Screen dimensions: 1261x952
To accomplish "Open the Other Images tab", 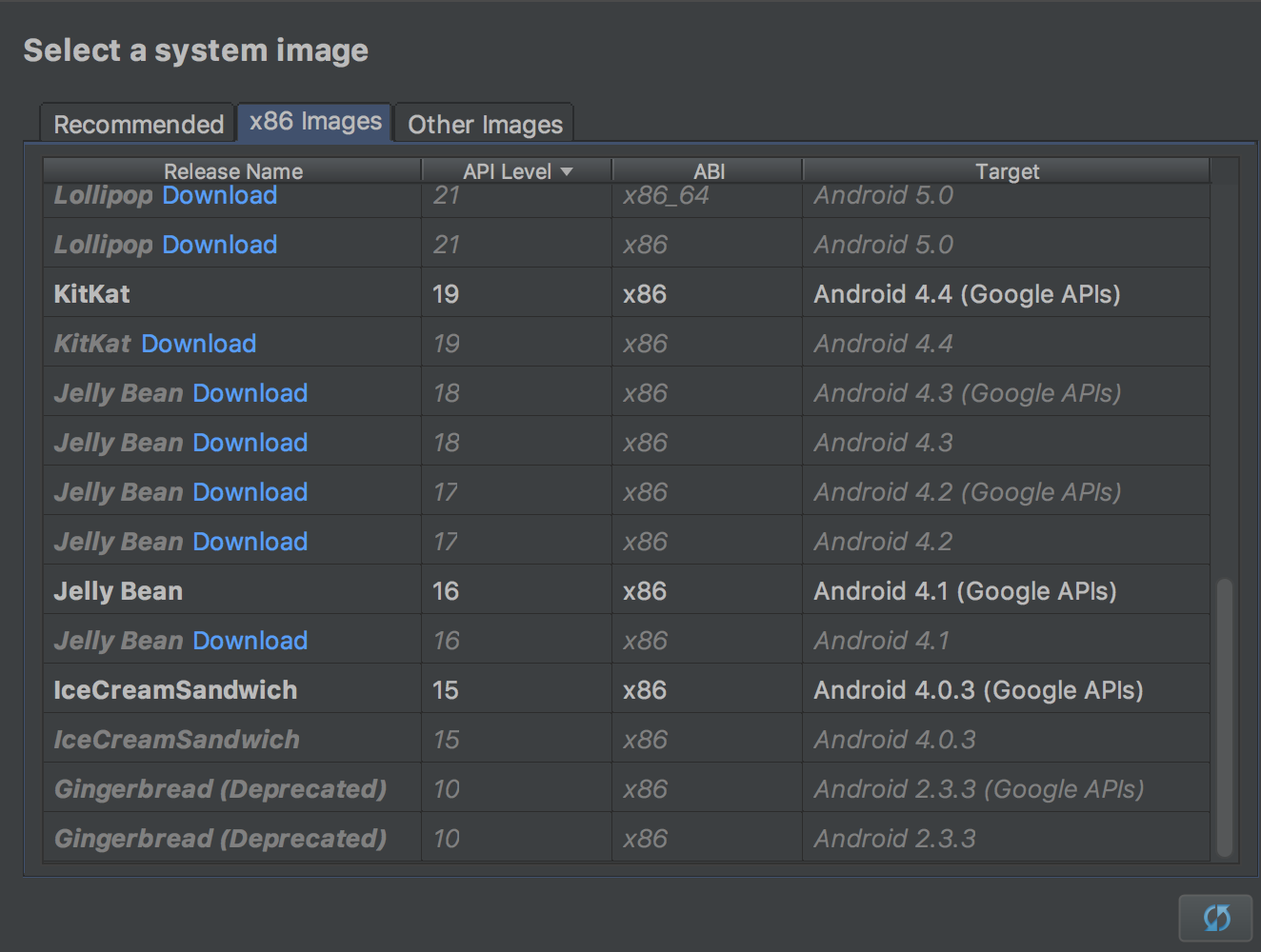I will click(x=485, y=124).
